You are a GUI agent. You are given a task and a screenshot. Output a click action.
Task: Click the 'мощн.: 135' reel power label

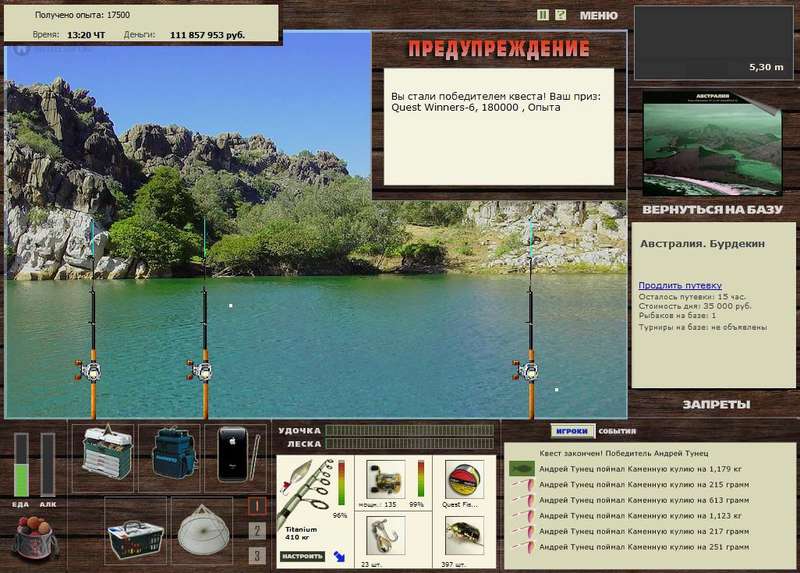coord(377,505)
